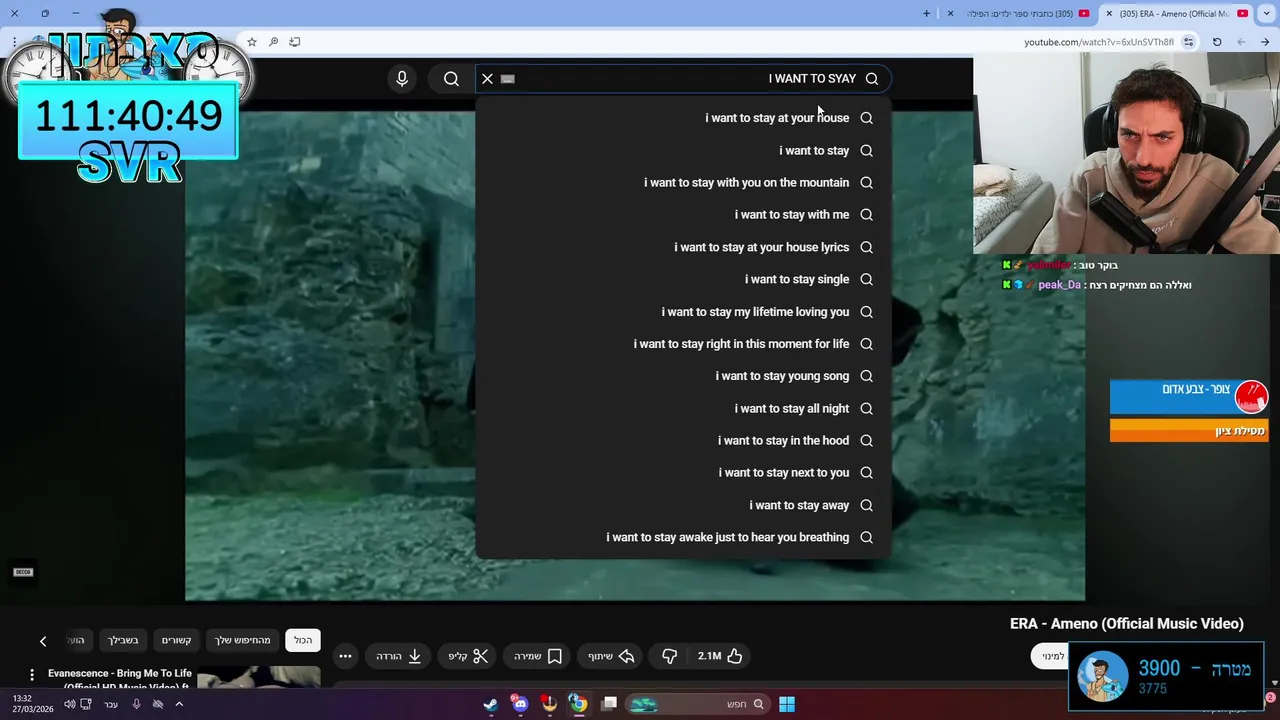Like the video (2.1M thumbs up)
1280x720 pixels.
(x=720, y=656)
